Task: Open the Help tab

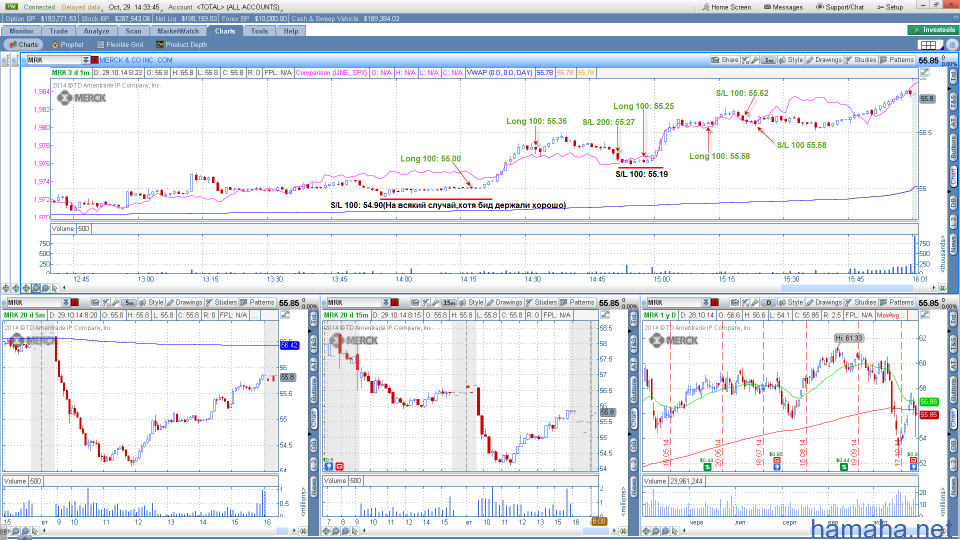Action: point(291,31)
